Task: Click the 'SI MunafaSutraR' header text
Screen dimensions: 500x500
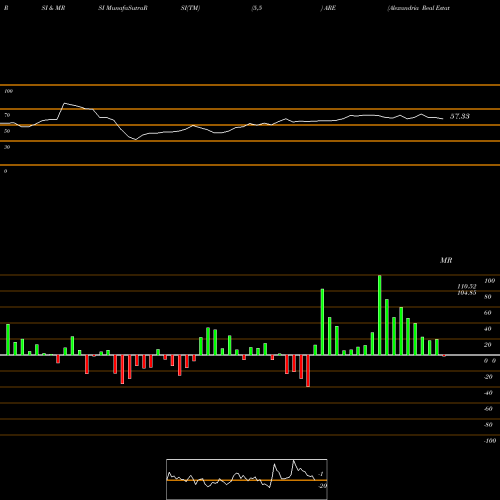Action: click(x=123, y=8)
